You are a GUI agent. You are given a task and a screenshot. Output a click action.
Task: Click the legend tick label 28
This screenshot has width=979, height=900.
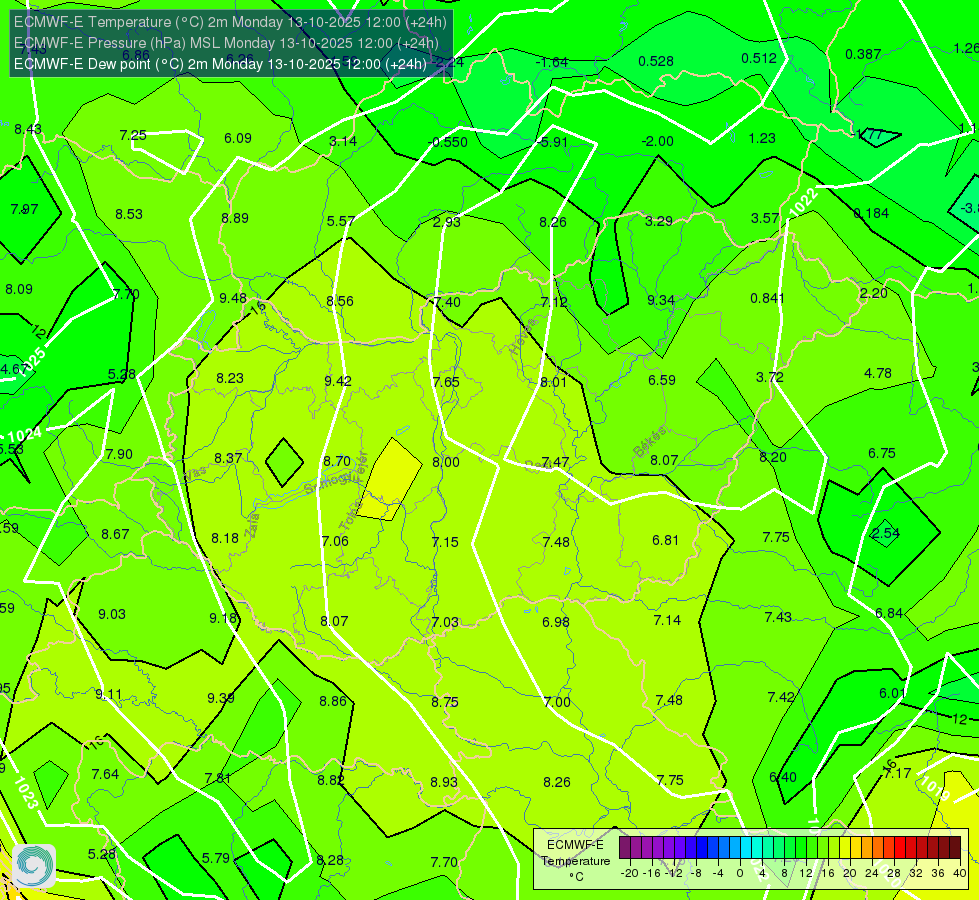pos(893,873)
